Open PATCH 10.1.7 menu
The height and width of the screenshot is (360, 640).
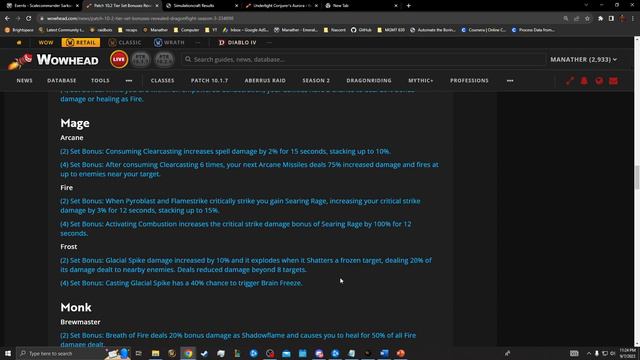209,80
